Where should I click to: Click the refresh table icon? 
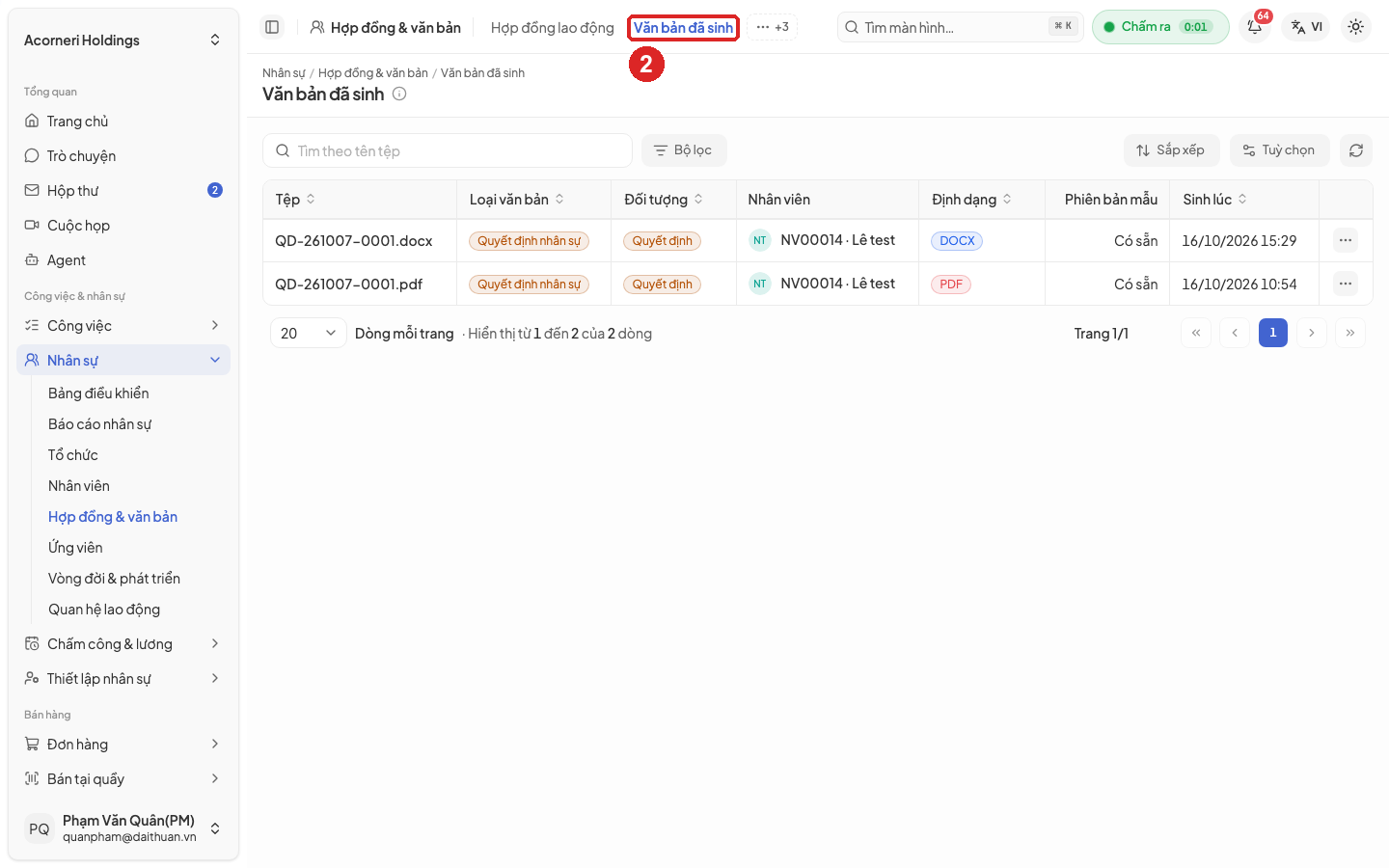pos(1355,150)
